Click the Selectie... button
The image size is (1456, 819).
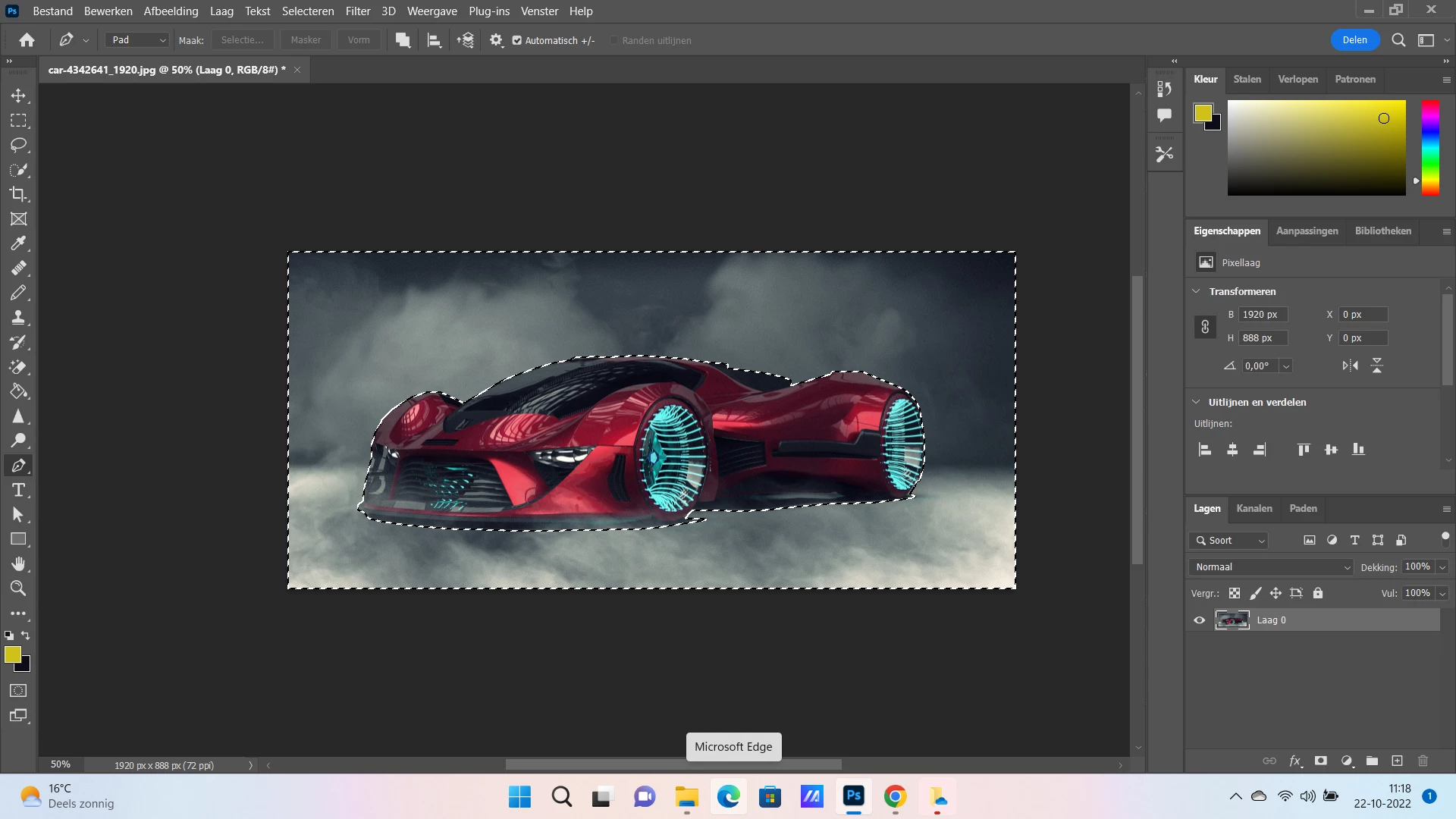243,40
